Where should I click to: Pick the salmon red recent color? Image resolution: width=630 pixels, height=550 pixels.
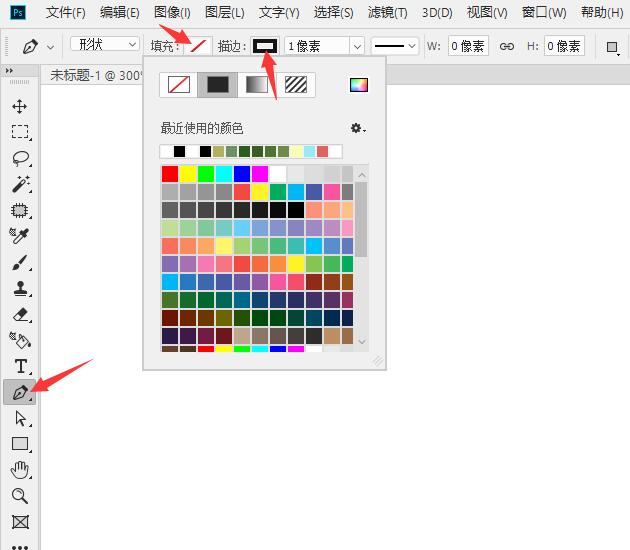(322, 151)
